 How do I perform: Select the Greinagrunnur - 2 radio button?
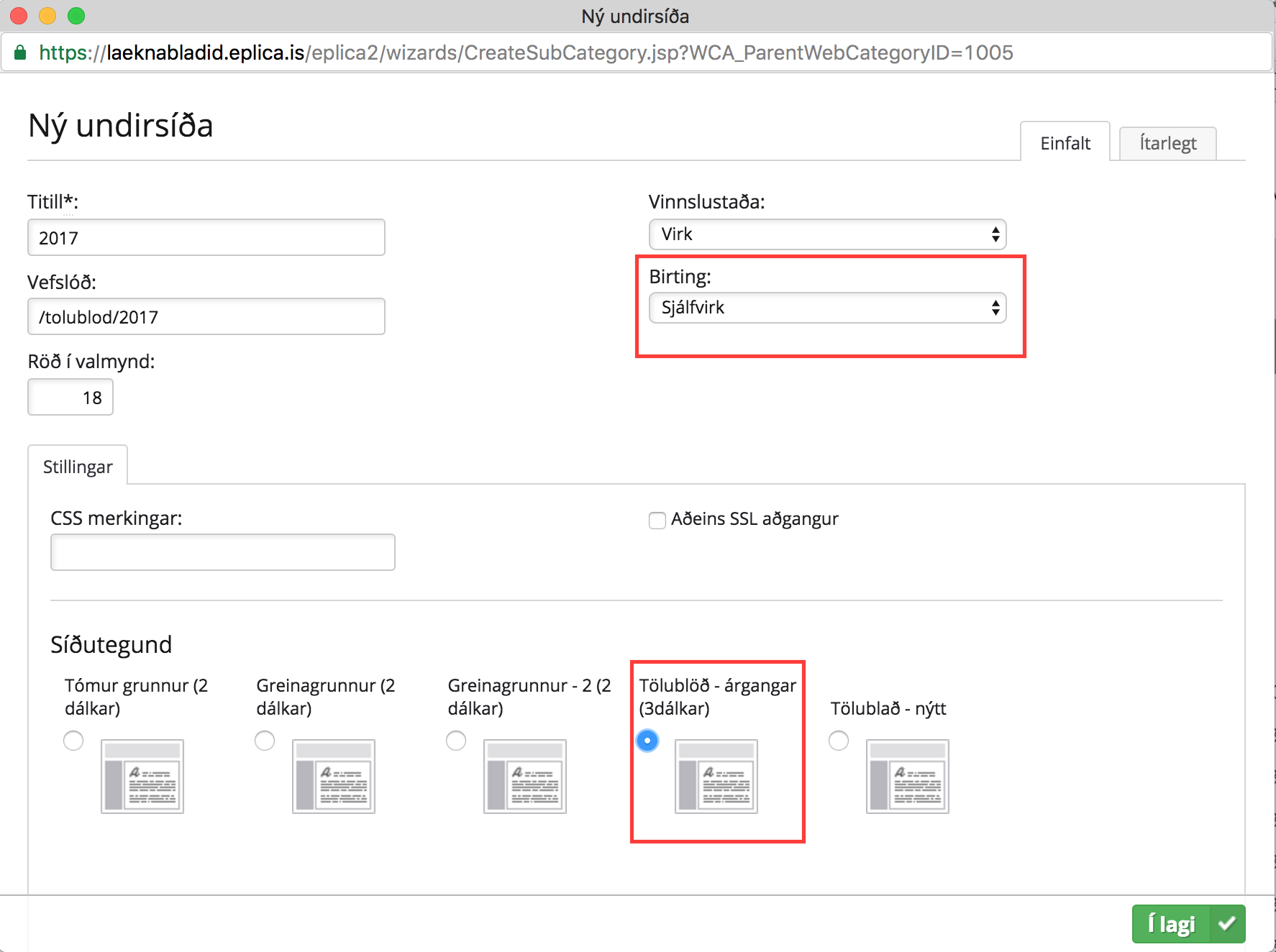(456, 741)
